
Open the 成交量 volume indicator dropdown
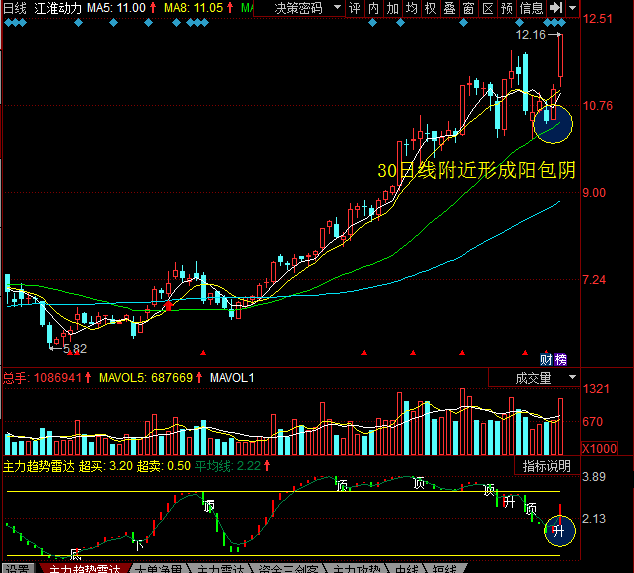click(534, 378)
